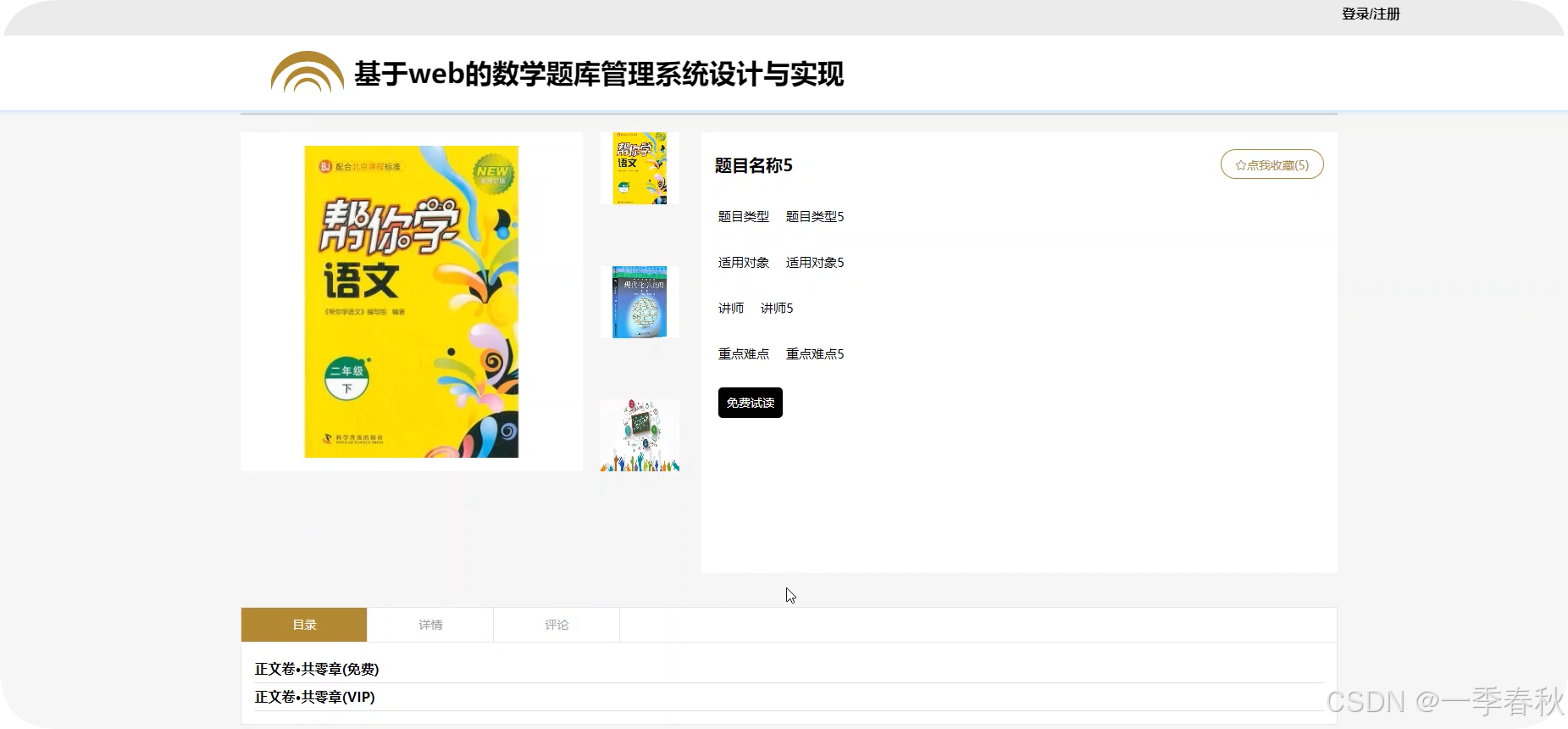Click the value 讲师5
This screenshot has height=729, width=1568.
tap(777, 308)
